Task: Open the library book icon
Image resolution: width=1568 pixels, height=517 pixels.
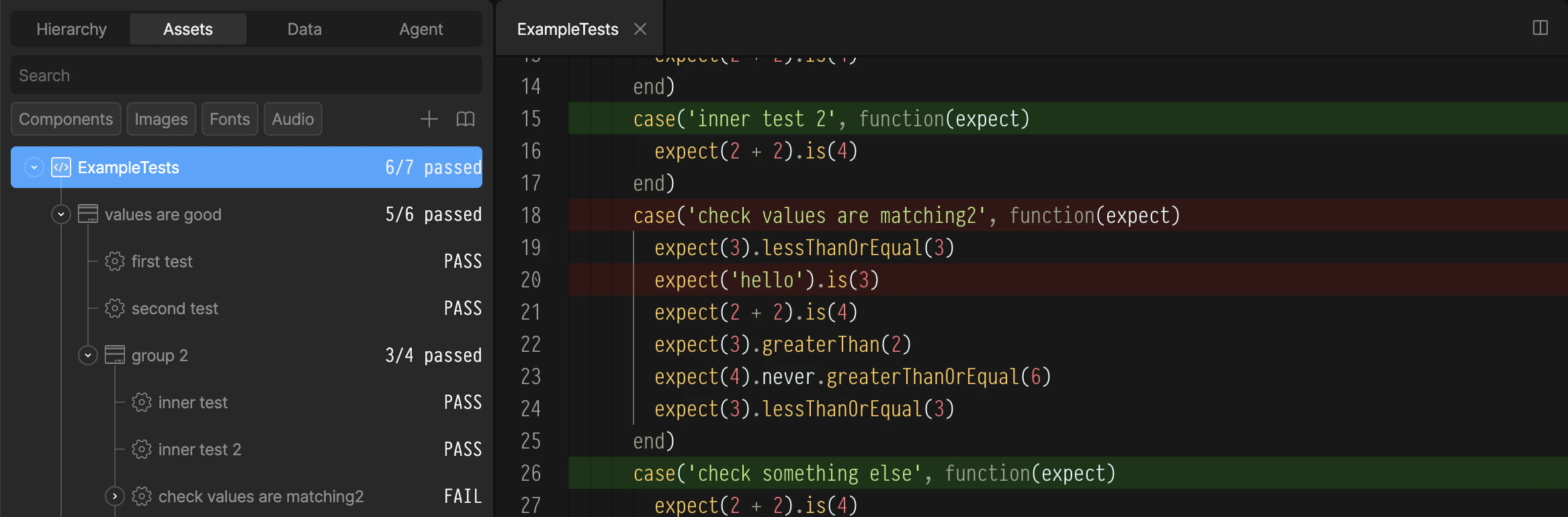Action: pos(466,119)
